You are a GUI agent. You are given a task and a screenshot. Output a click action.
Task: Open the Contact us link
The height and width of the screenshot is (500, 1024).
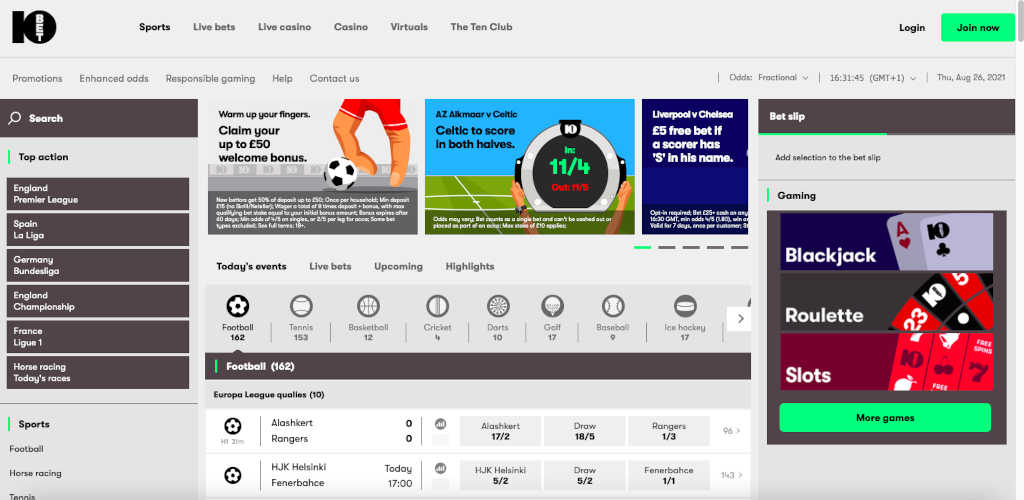334,78
